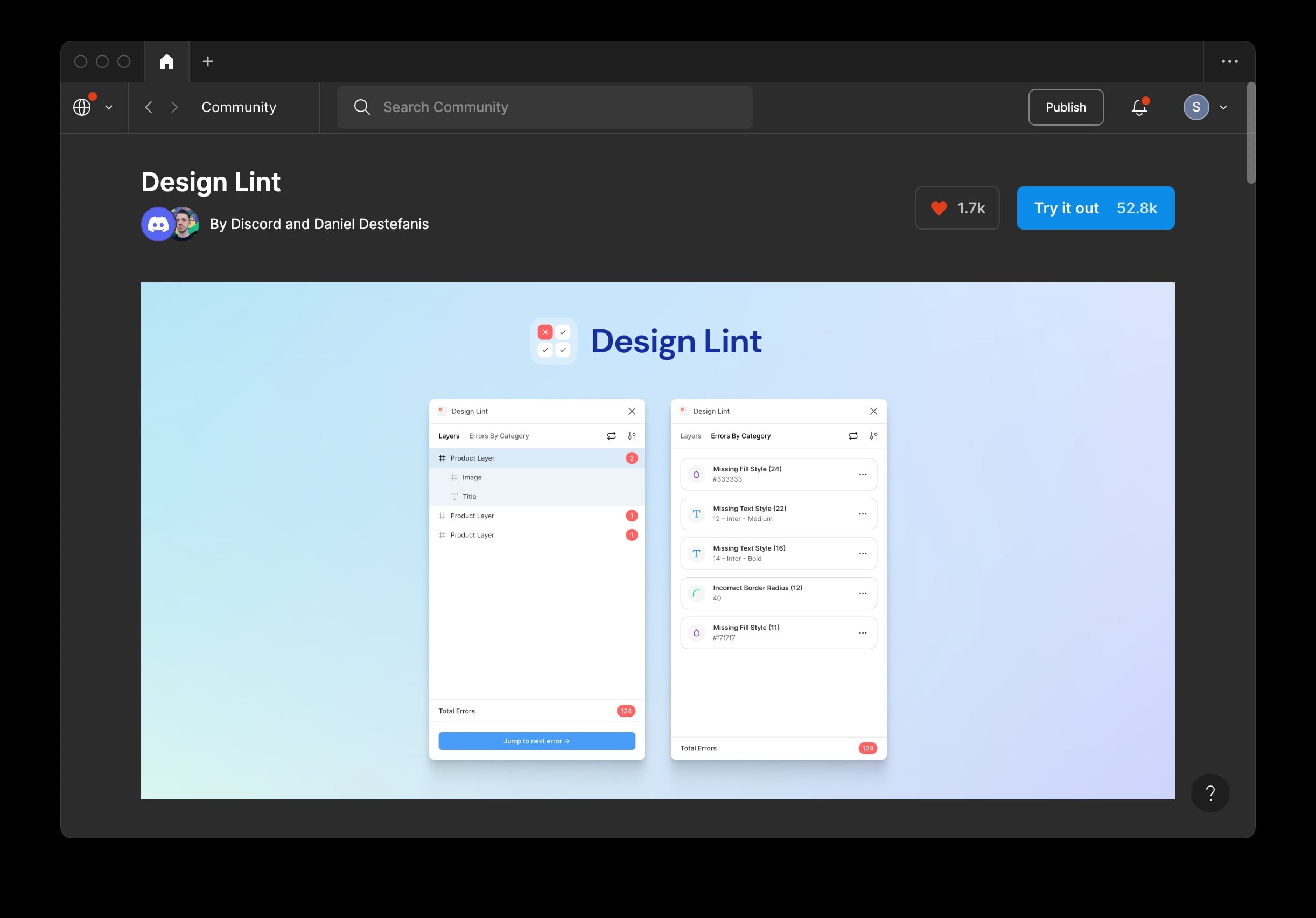Open the Discord author avatar
Viewport: 1316px width, 918px height.
(158, 224)
